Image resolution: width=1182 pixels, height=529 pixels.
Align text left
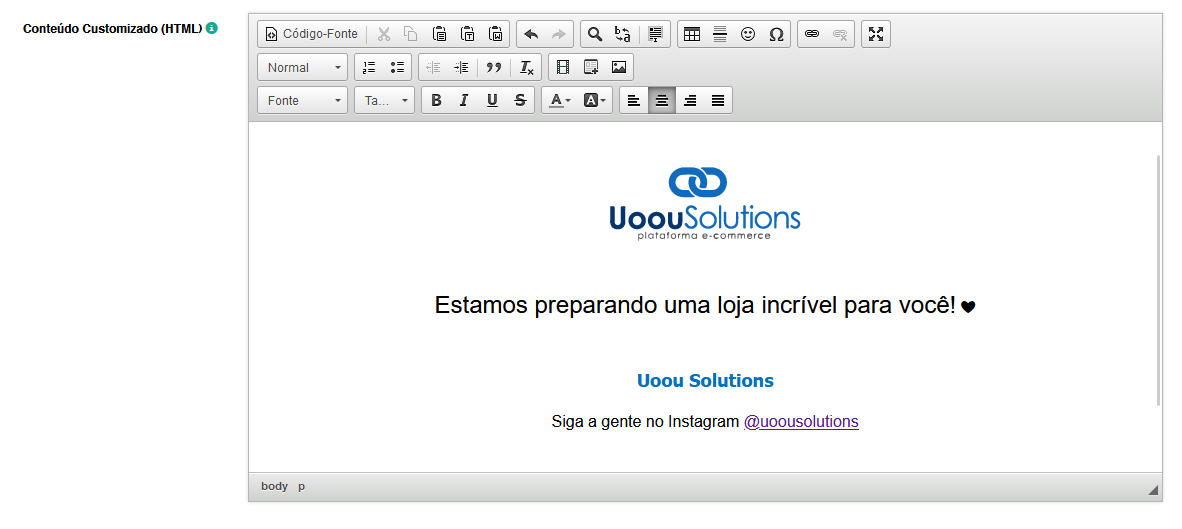[634, 100]
